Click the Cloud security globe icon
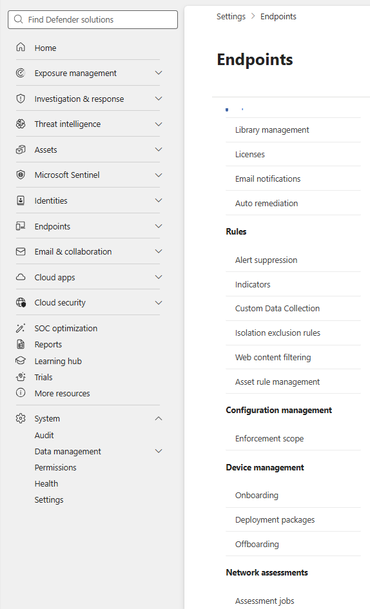Screen dimensions: 370x609 click(21, 303)
